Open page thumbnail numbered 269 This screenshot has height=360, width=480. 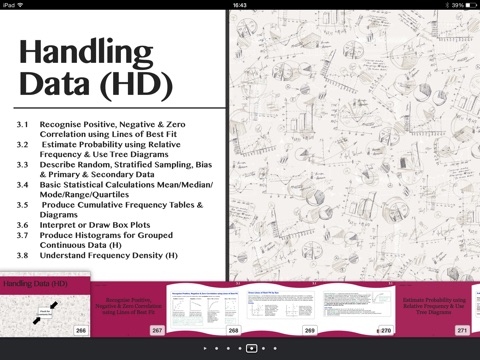coord(281,309)
